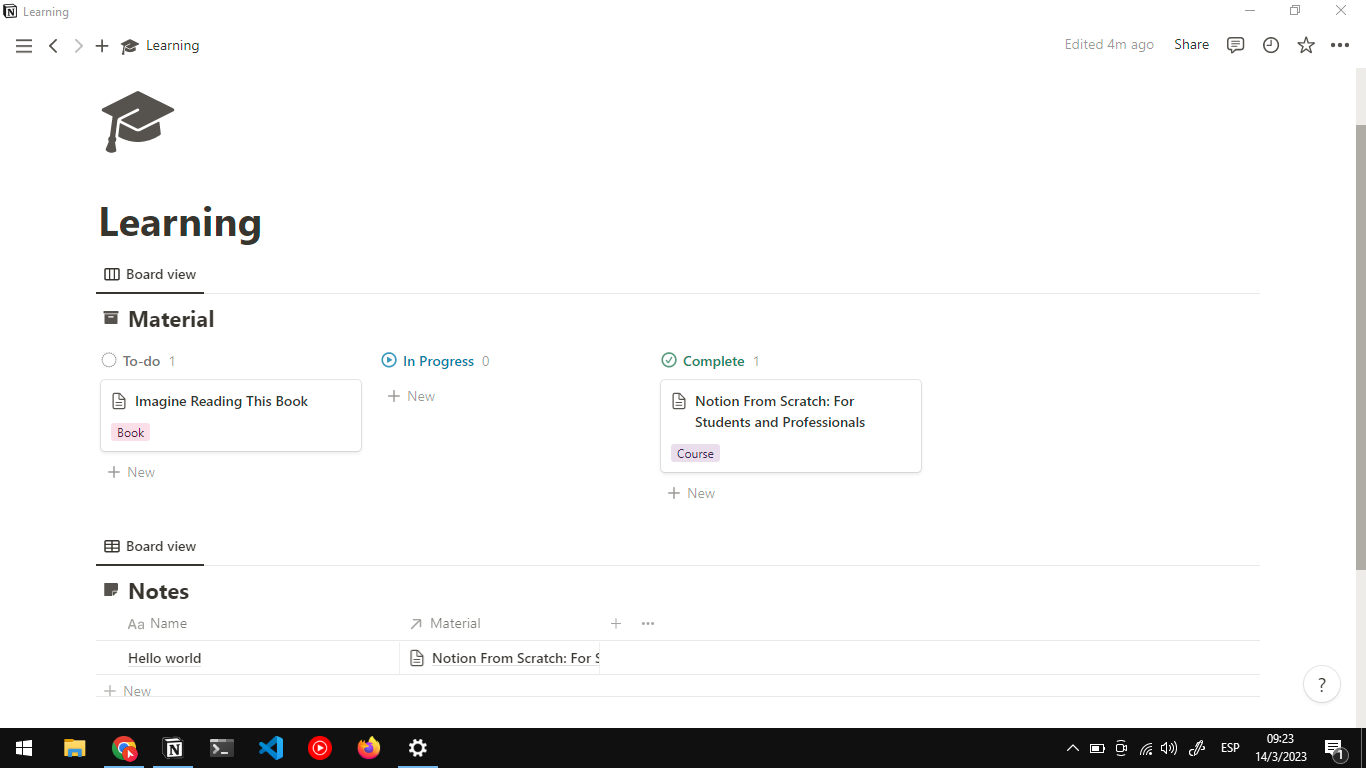Click the Notes database title

[x=158, y=591]
